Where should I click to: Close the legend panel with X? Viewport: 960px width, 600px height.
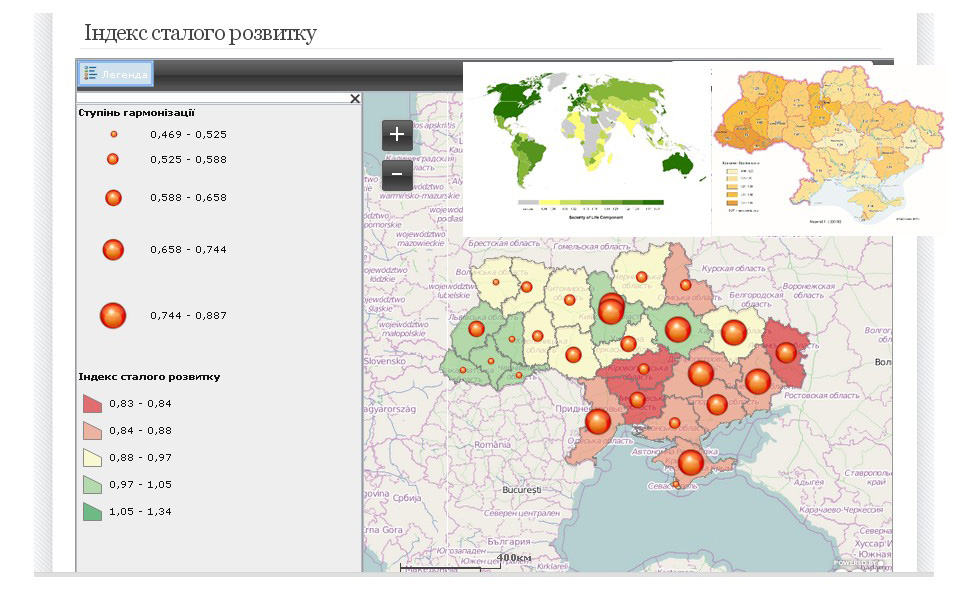[354, 98]
